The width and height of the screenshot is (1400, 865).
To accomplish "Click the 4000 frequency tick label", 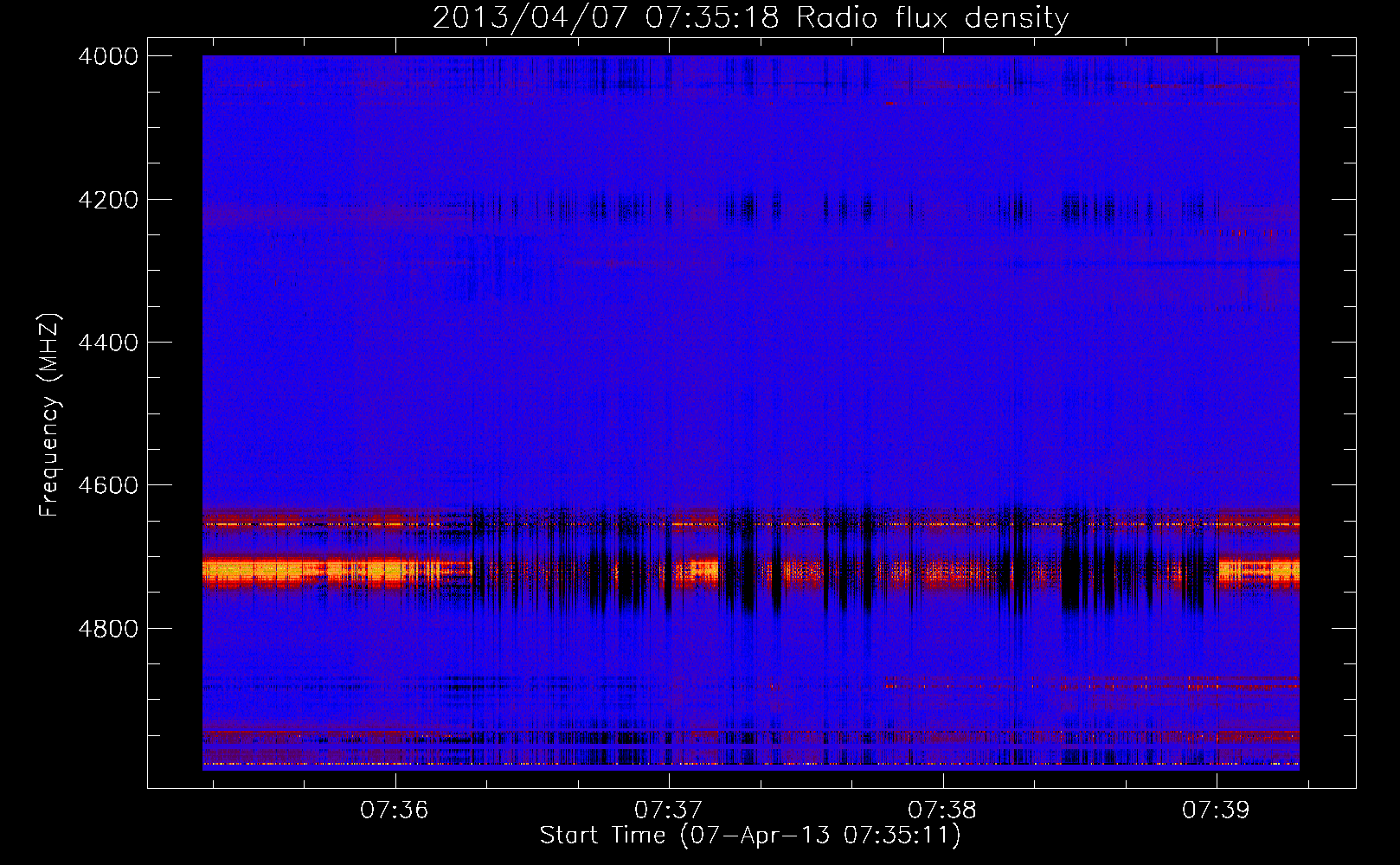I will point(108,56).
